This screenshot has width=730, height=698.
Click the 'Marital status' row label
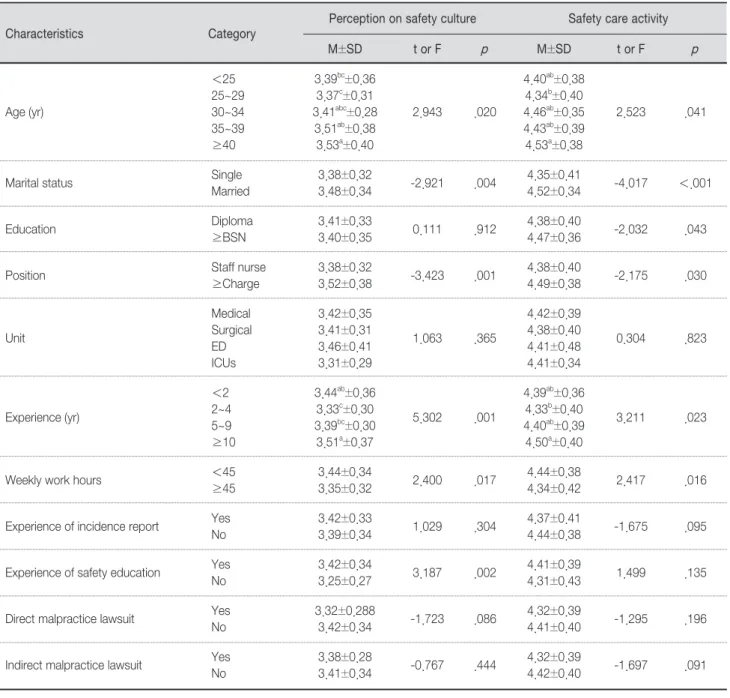pos(39,183)
